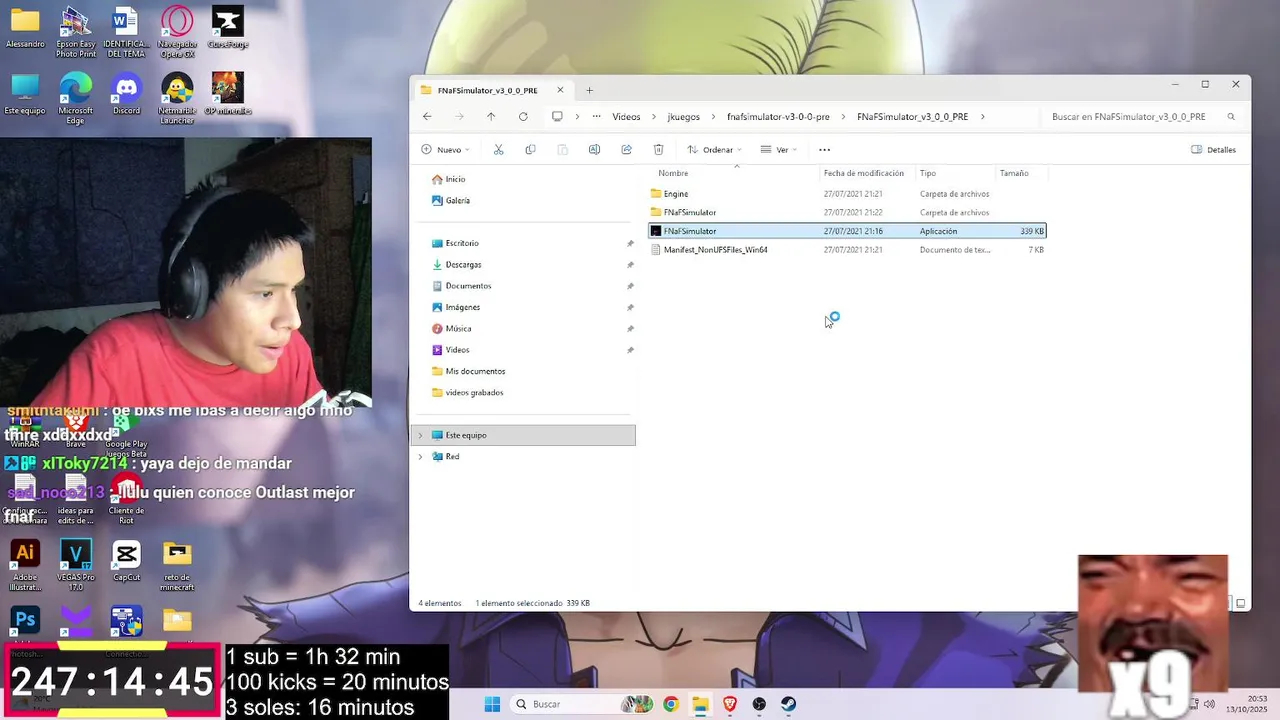Viewport: 1280px width, 720px height.
Task: Expand Este equipo tree node chevron
Action: 420,436
